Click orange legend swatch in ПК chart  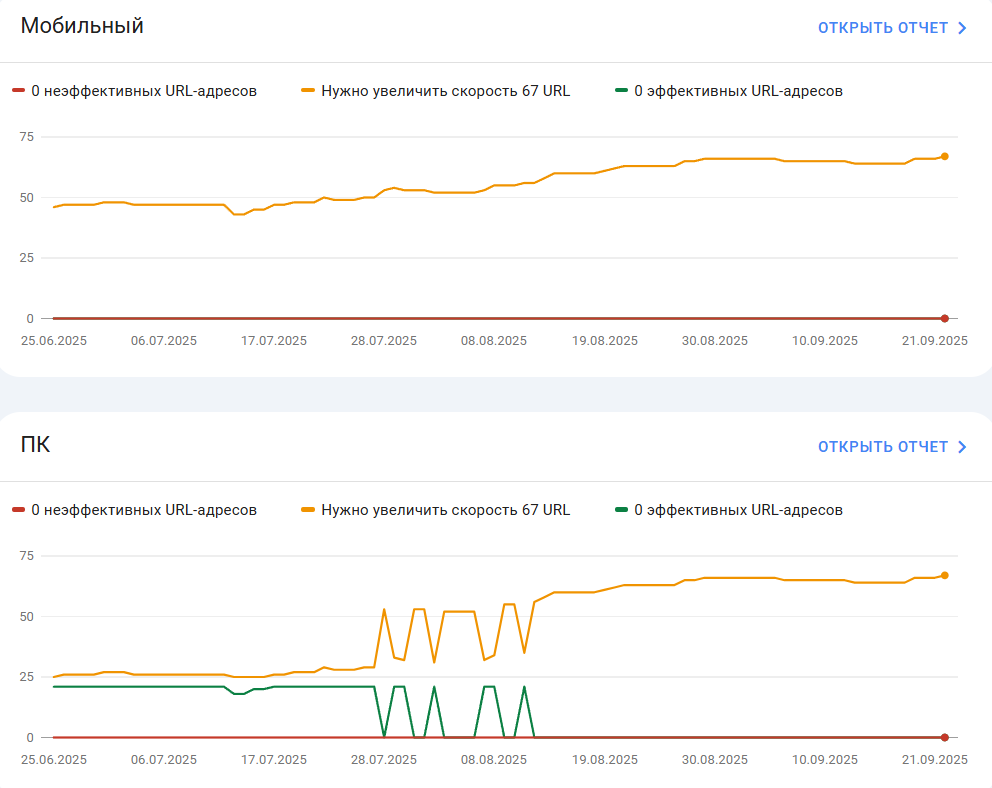click(308, 510)
